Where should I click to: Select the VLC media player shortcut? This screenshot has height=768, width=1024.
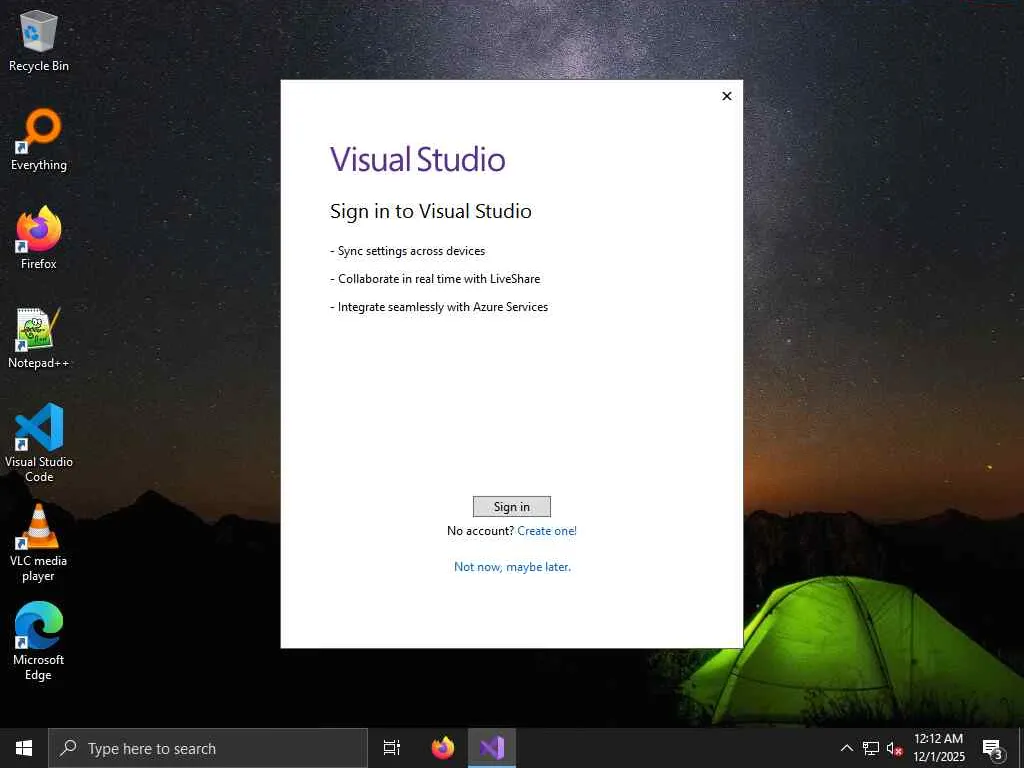click(39, 543)
